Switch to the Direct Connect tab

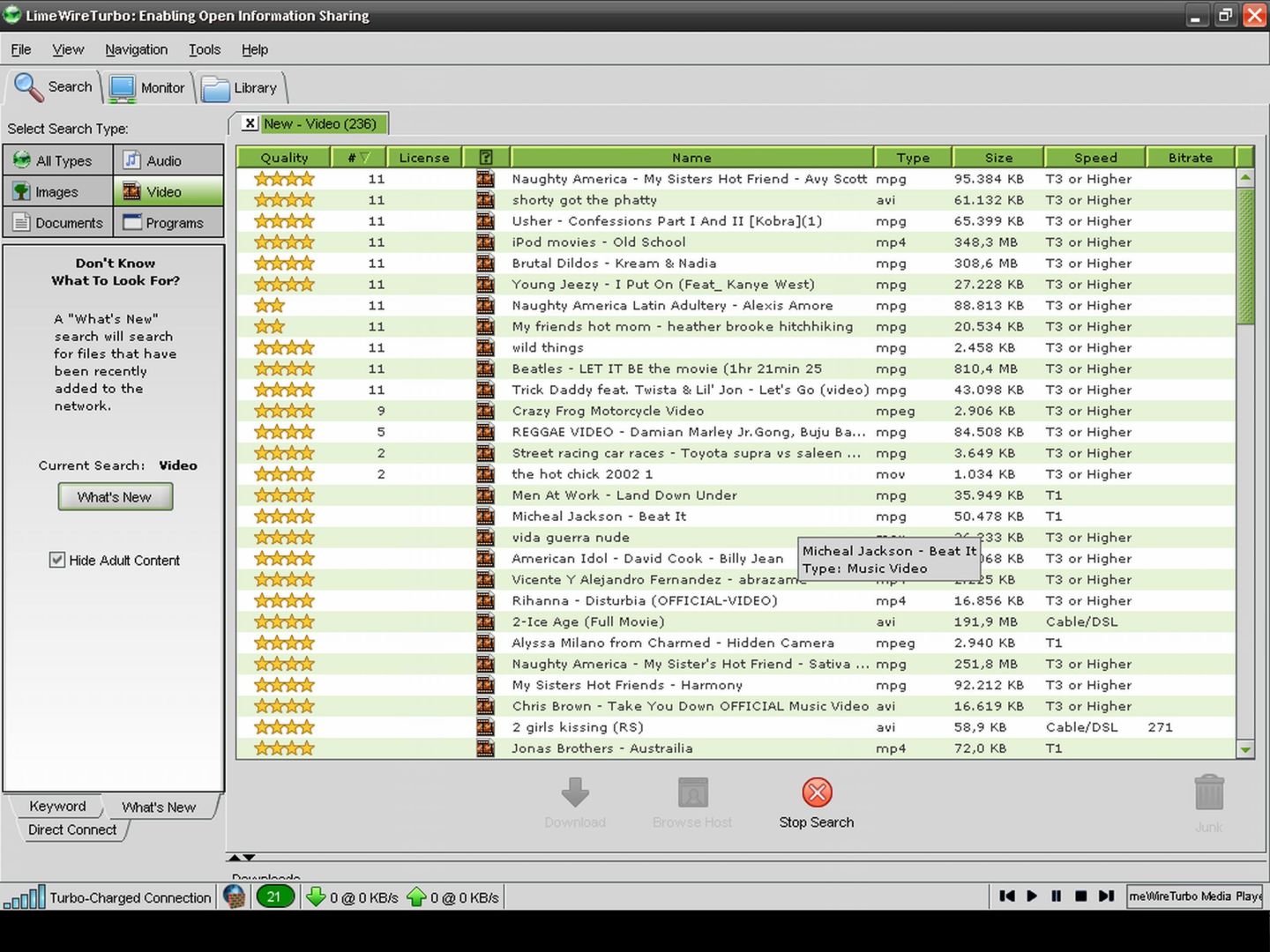coord(72,830)
